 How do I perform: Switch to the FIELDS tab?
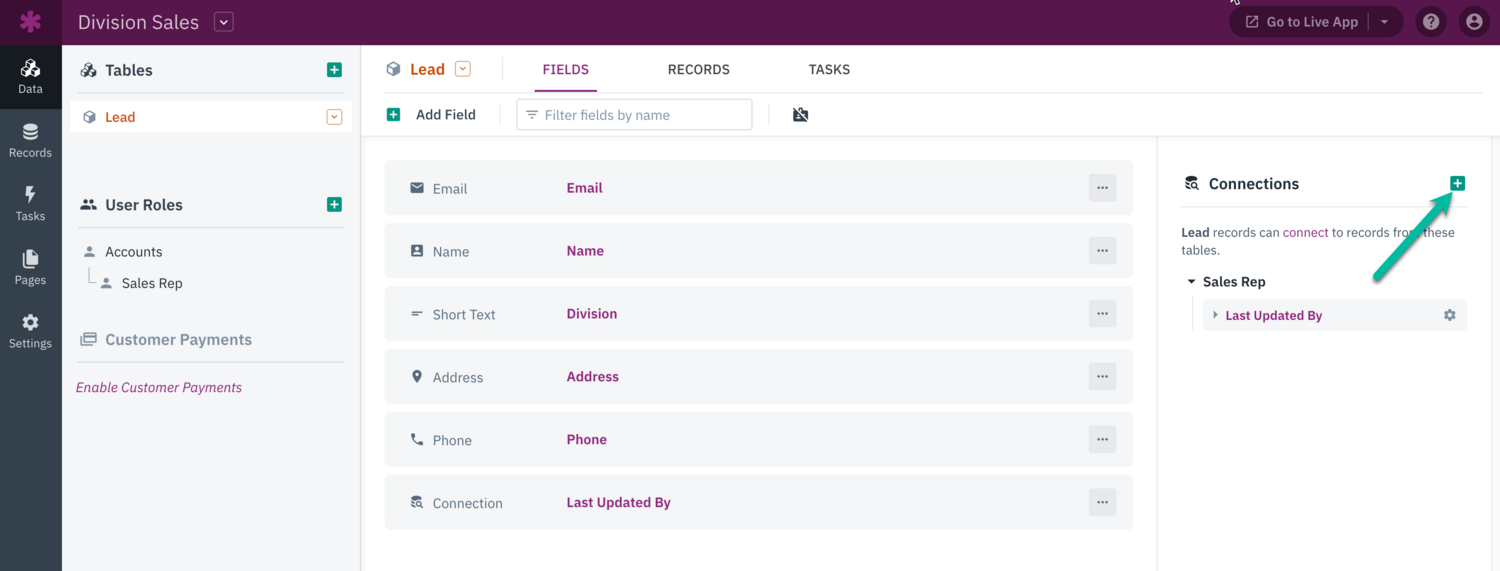565,69
